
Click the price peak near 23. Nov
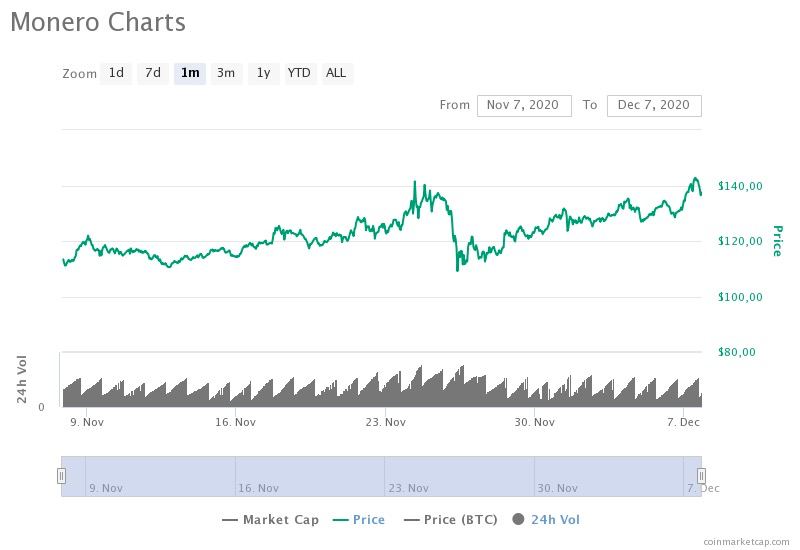[x=414, y=184]
